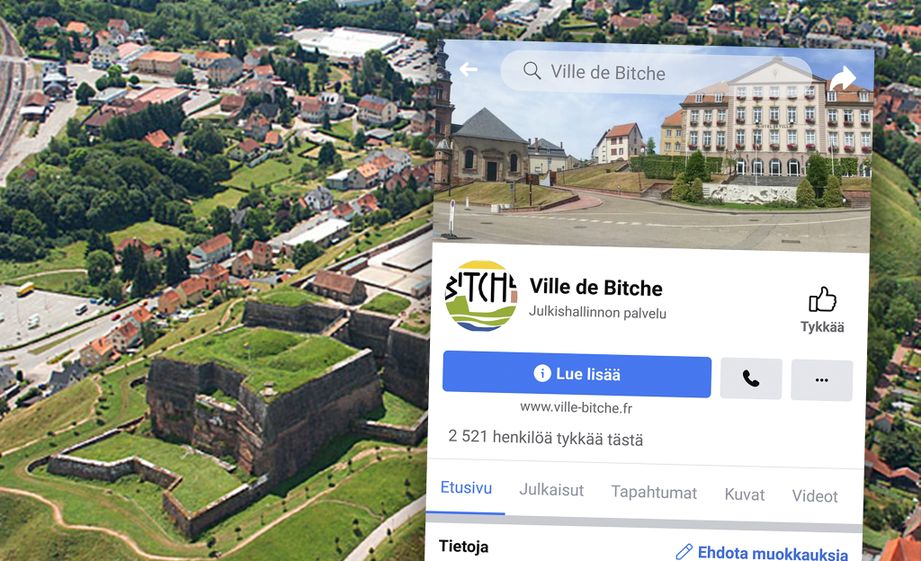
Task: Switch to the Kuvat tab
Action: 744,495
